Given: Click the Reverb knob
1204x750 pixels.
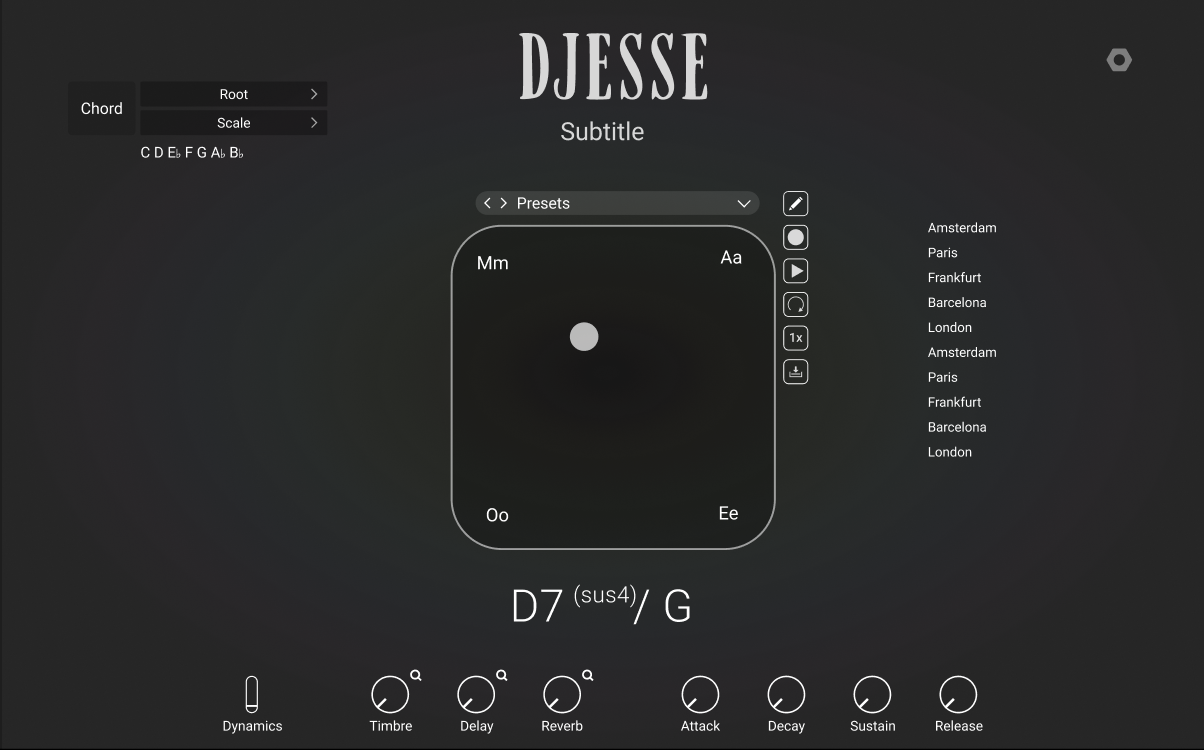Looking at the screenshot, I should coord(562,695).
